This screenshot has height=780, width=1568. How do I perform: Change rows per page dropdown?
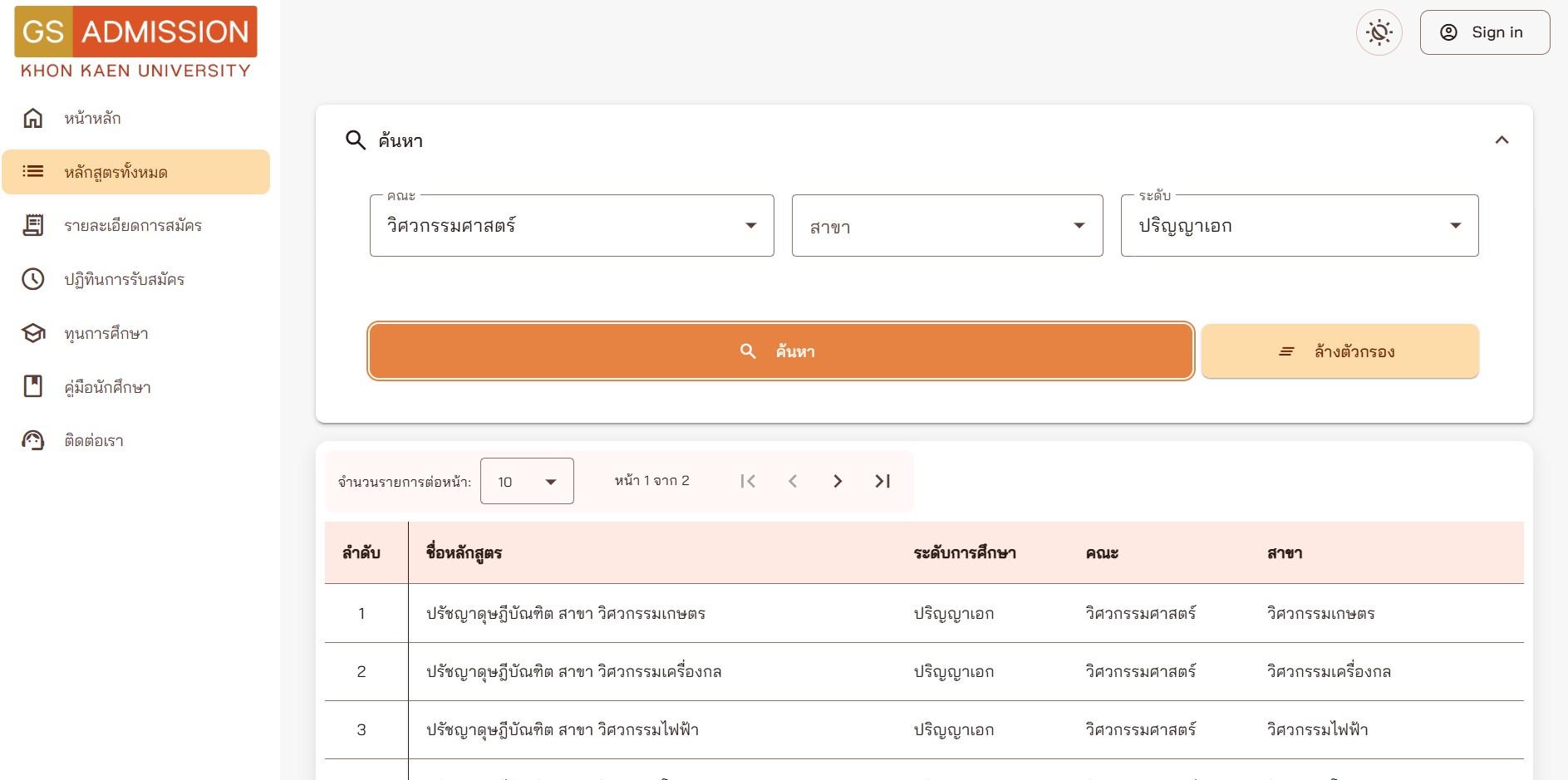point(527,482)
